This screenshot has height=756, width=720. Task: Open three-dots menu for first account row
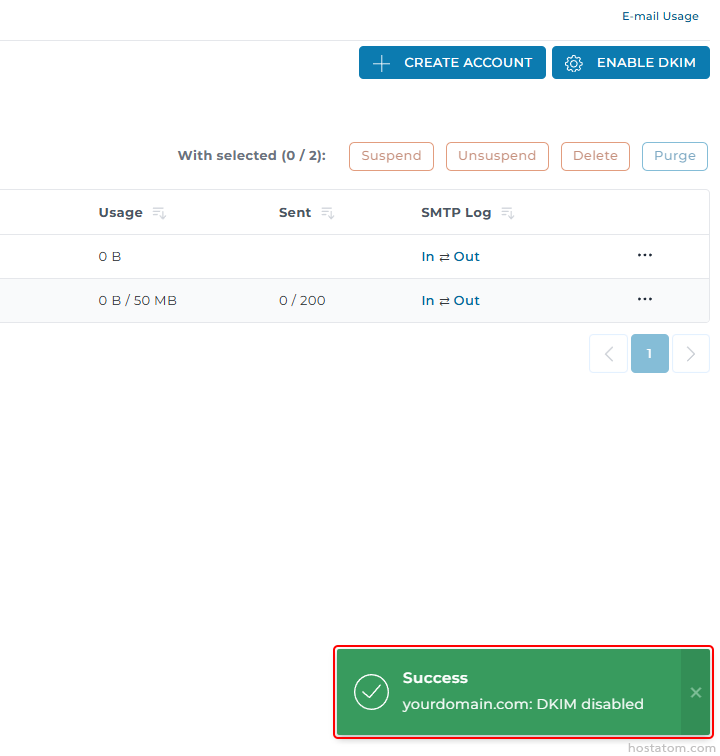[x=645, y=256]
